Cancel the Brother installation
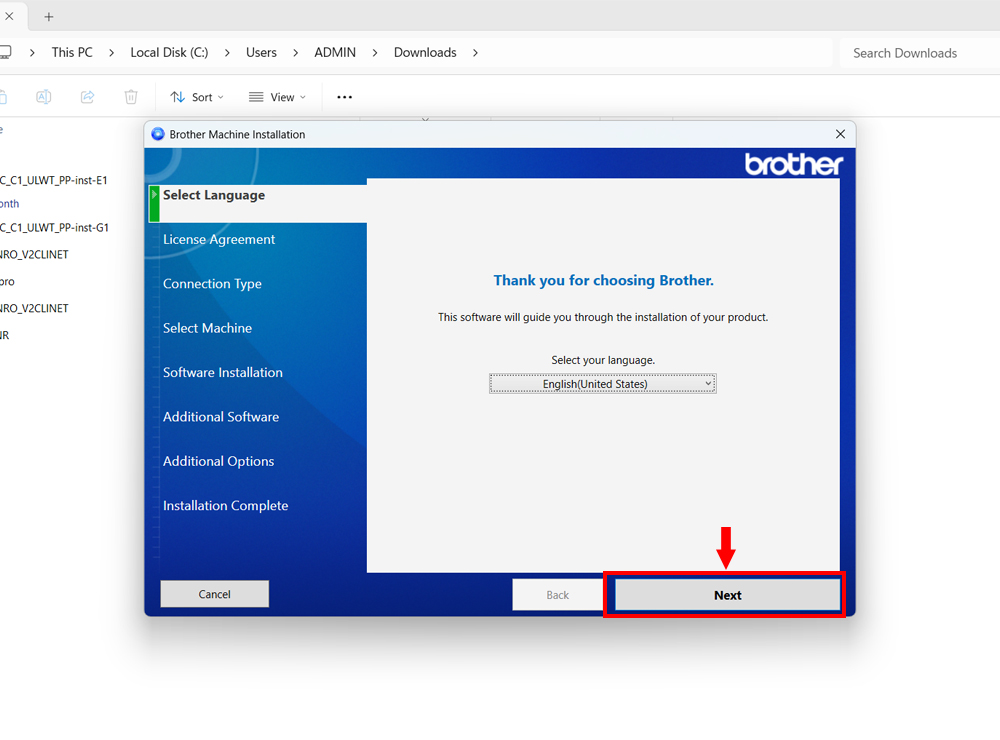The image size is (1000, 740). pyautogui.click(x=214, y=594)
